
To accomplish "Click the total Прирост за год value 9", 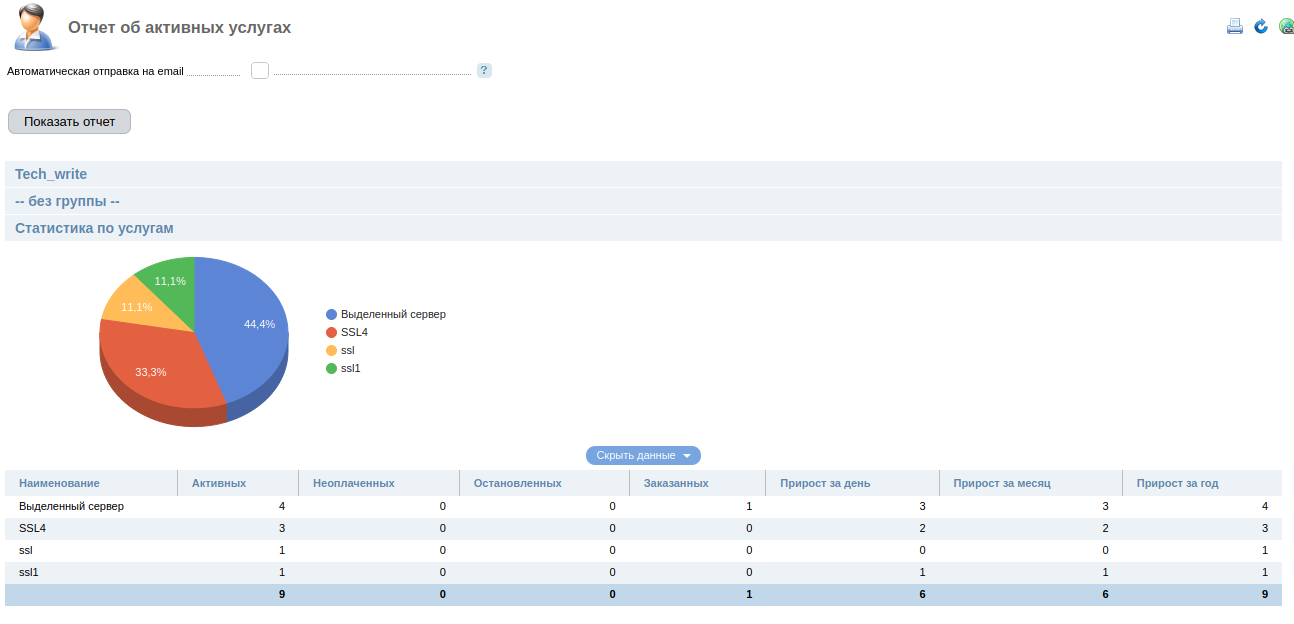I will 1265,594.
